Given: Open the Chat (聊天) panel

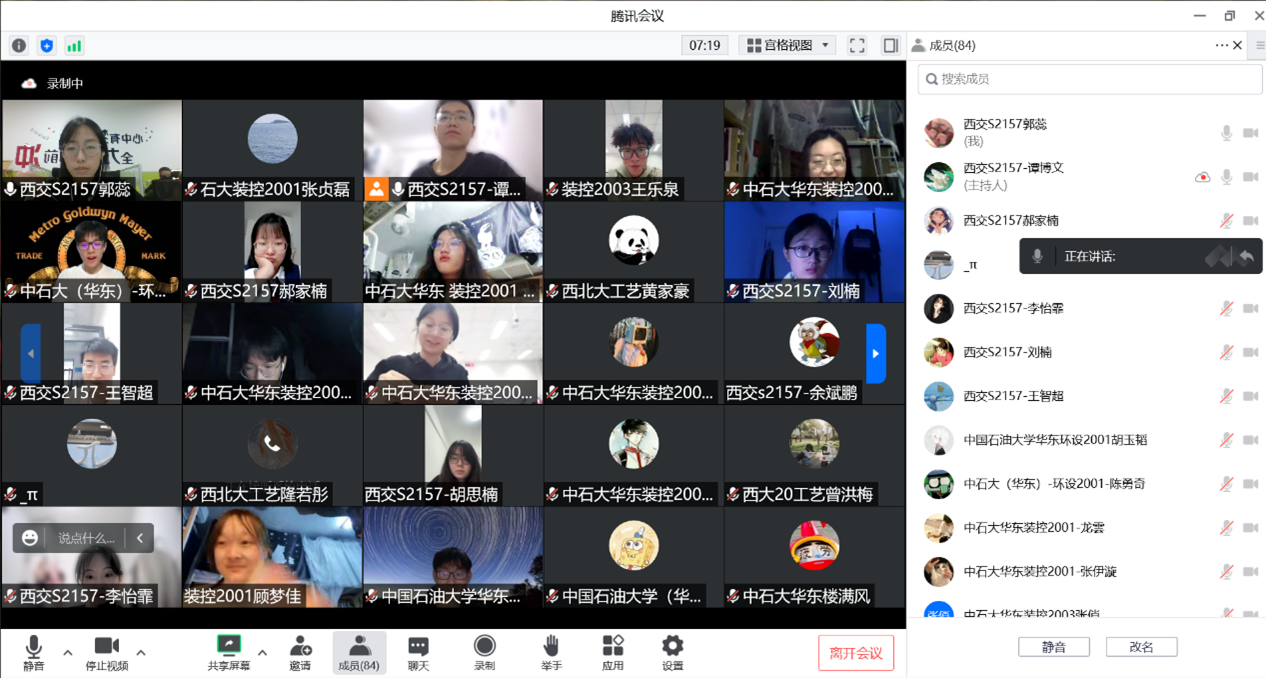Looking at the screenshot, I should pos(418,653).
